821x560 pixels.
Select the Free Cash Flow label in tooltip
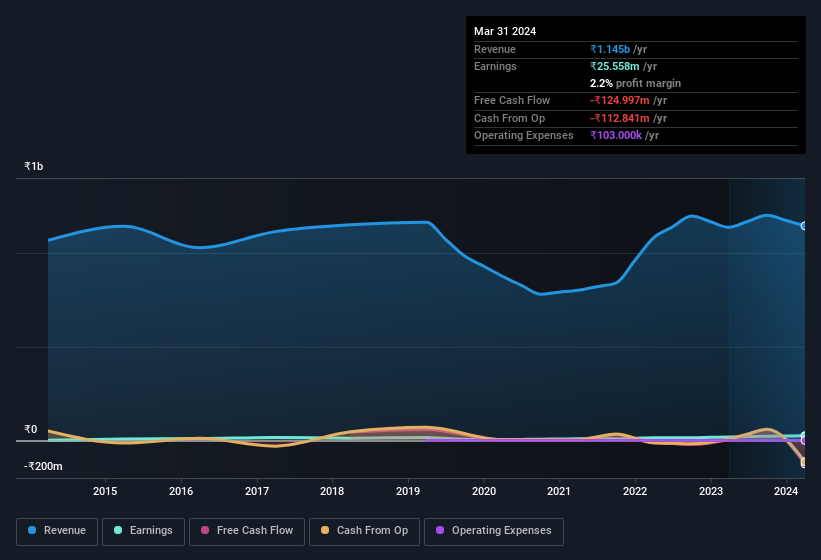tap(512, 100)
